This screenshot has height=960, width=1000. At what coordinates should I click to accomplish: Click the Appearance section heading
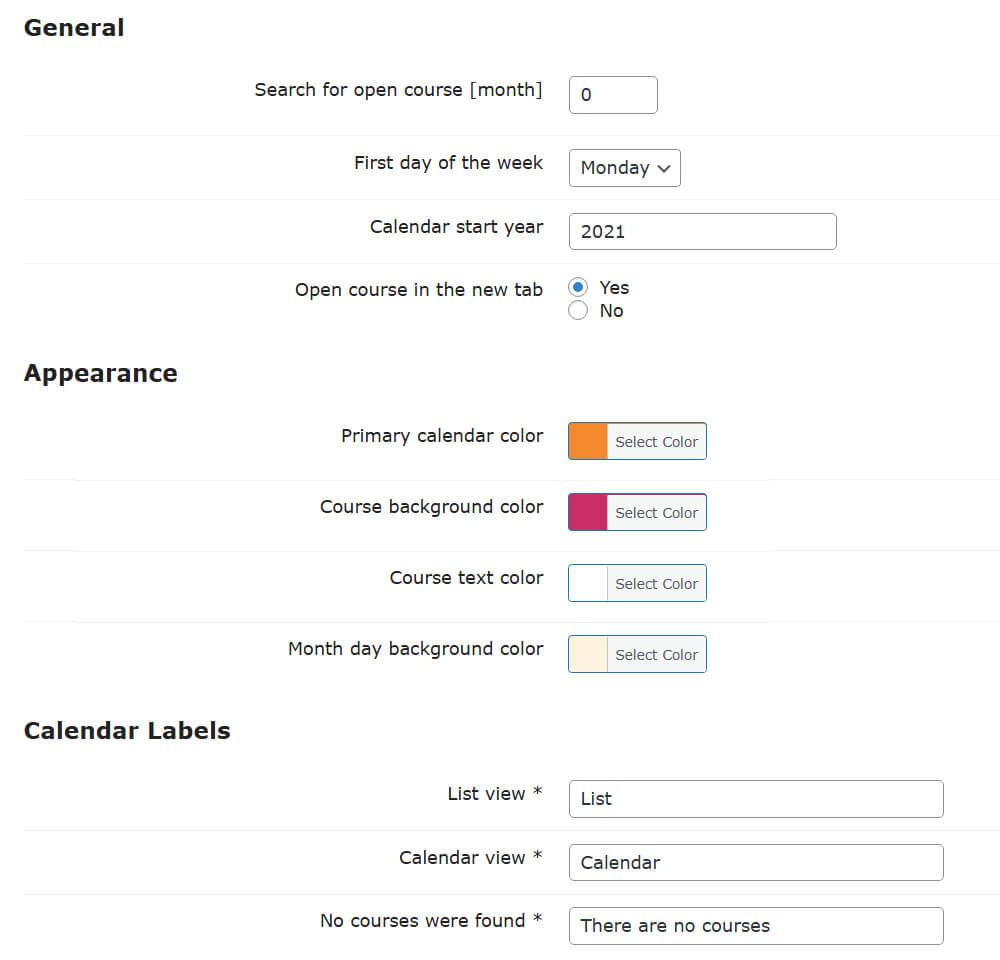100,374
